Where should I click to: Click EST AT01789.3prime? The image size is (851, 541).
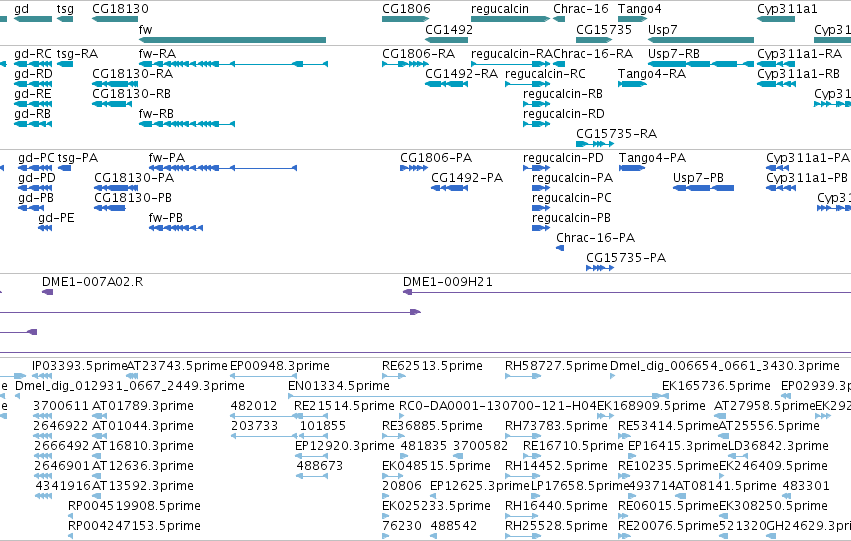coord(143,406)
